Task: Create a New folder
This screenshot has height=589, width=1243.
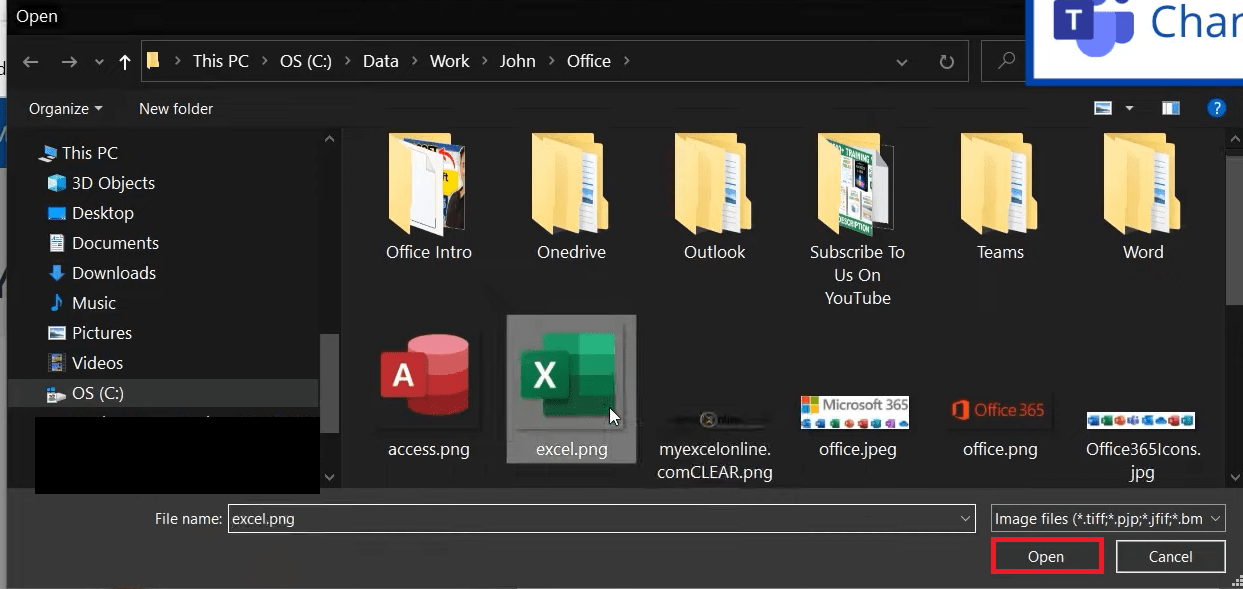Action: tap(176, 108)
